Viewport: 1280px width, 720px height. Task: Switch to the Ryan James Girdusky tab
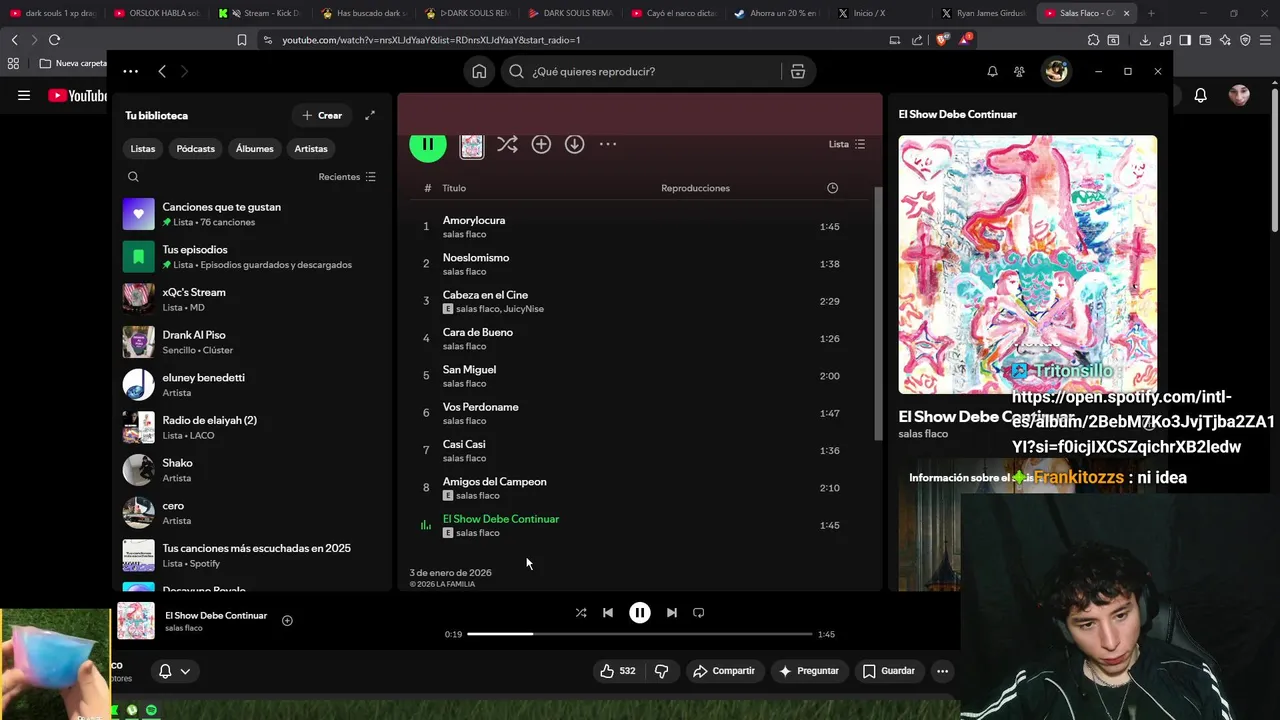[983, 13]
